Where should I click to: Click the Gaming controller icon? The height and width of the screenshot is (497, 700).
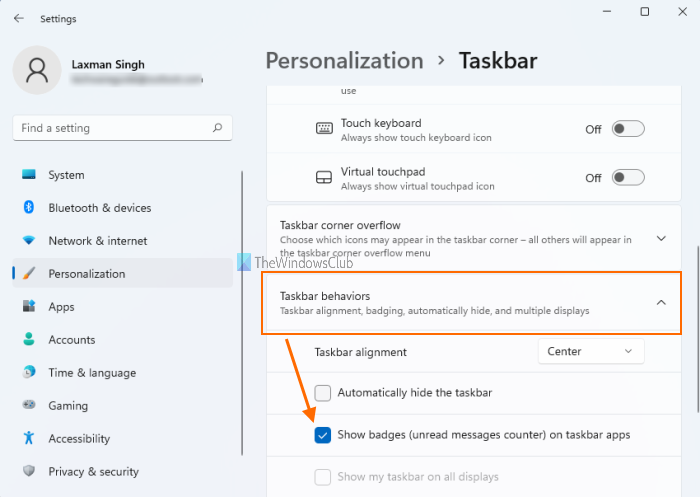(x=29, y=405)
